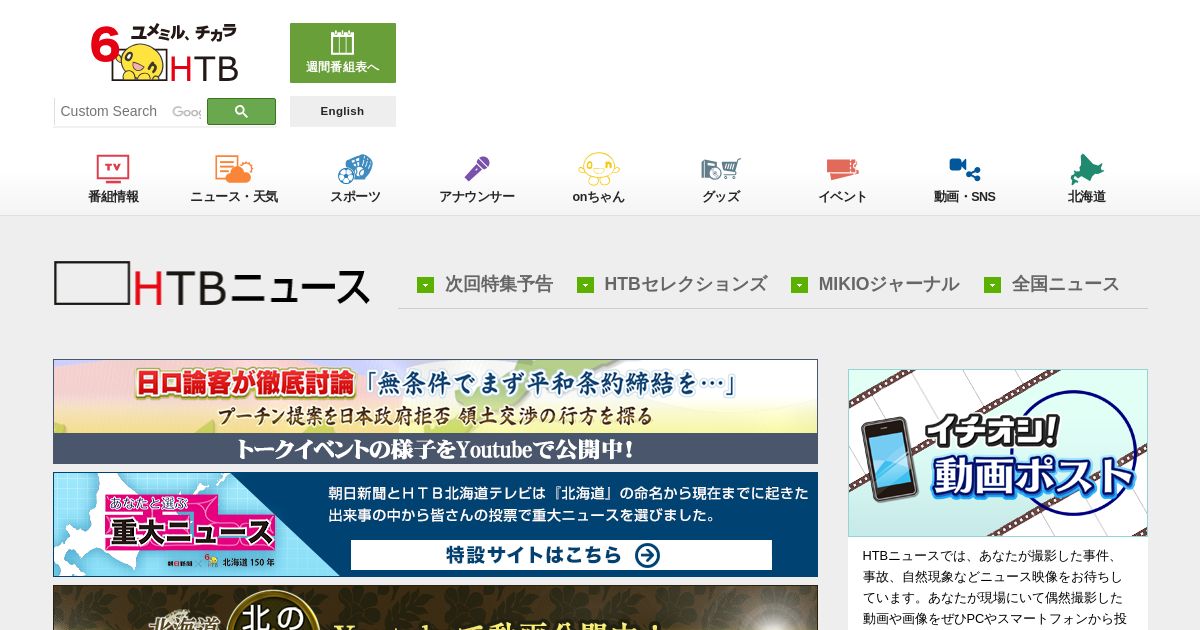Select グッズ menu label
The width and height of the screenshot is (1200, 630).
click(x=721, y=197)
